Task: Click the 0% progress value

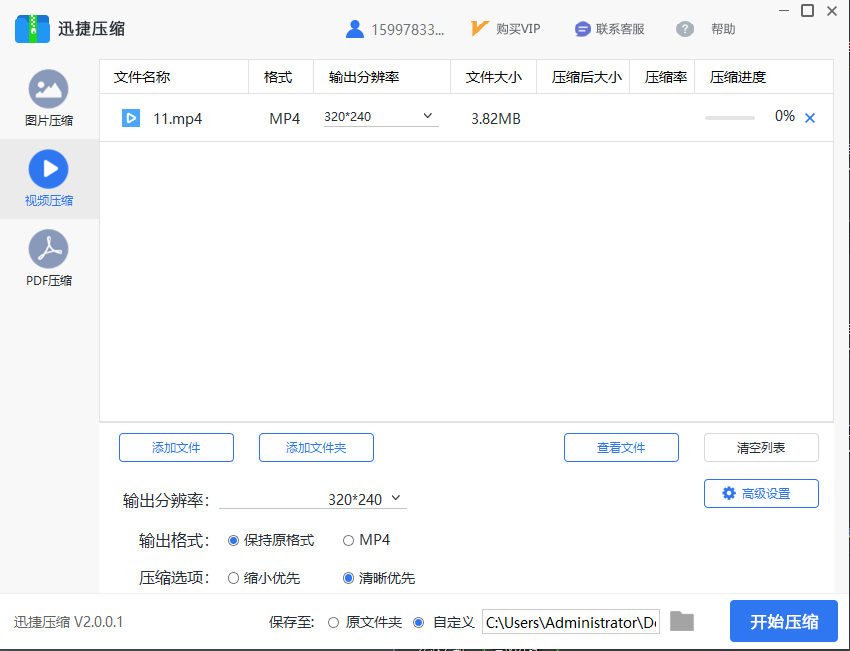Action: coord(784,116)
